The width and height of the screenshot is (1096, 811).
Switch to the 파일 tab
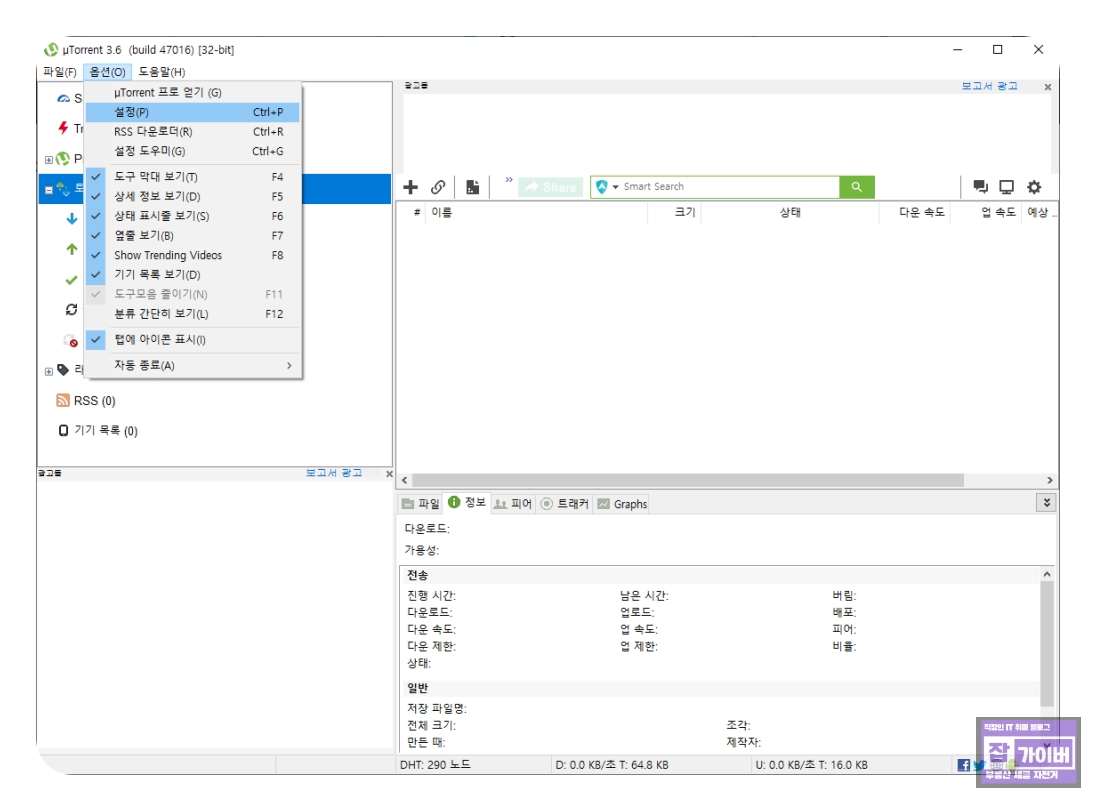(x=421, y=504)
